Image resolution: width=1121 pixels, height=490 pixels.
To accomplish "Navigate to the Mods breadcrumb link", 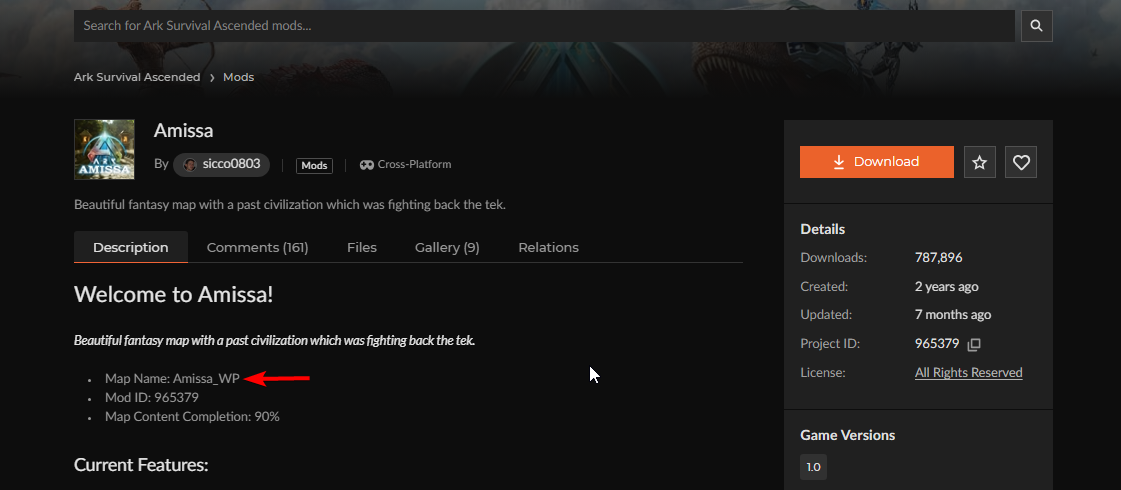I will click(238, 78).
